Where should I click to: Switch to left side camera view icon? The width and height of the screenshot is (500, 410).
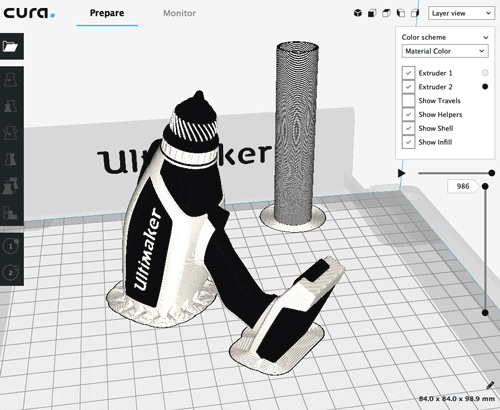coord(401,13)
